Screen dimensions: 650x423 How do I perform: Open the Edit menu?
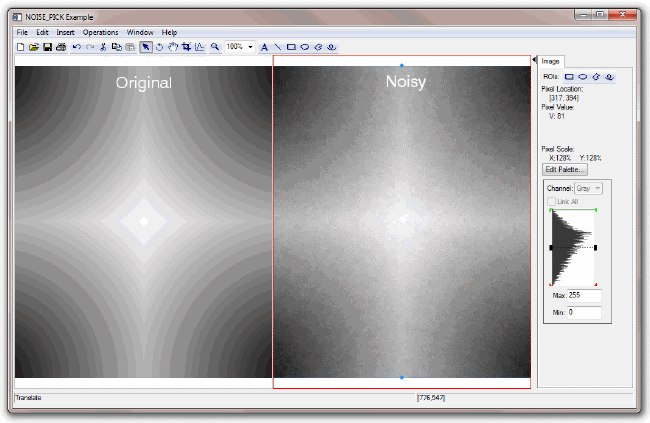click(x=42, y=32)
